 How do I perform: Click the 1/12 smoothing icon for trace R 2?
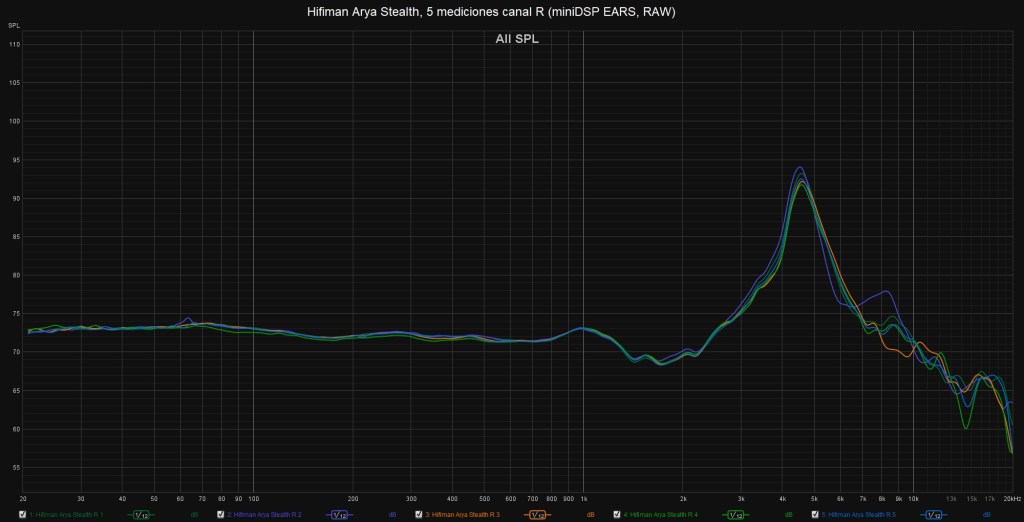pyautogui.click(x=340, y=514)
